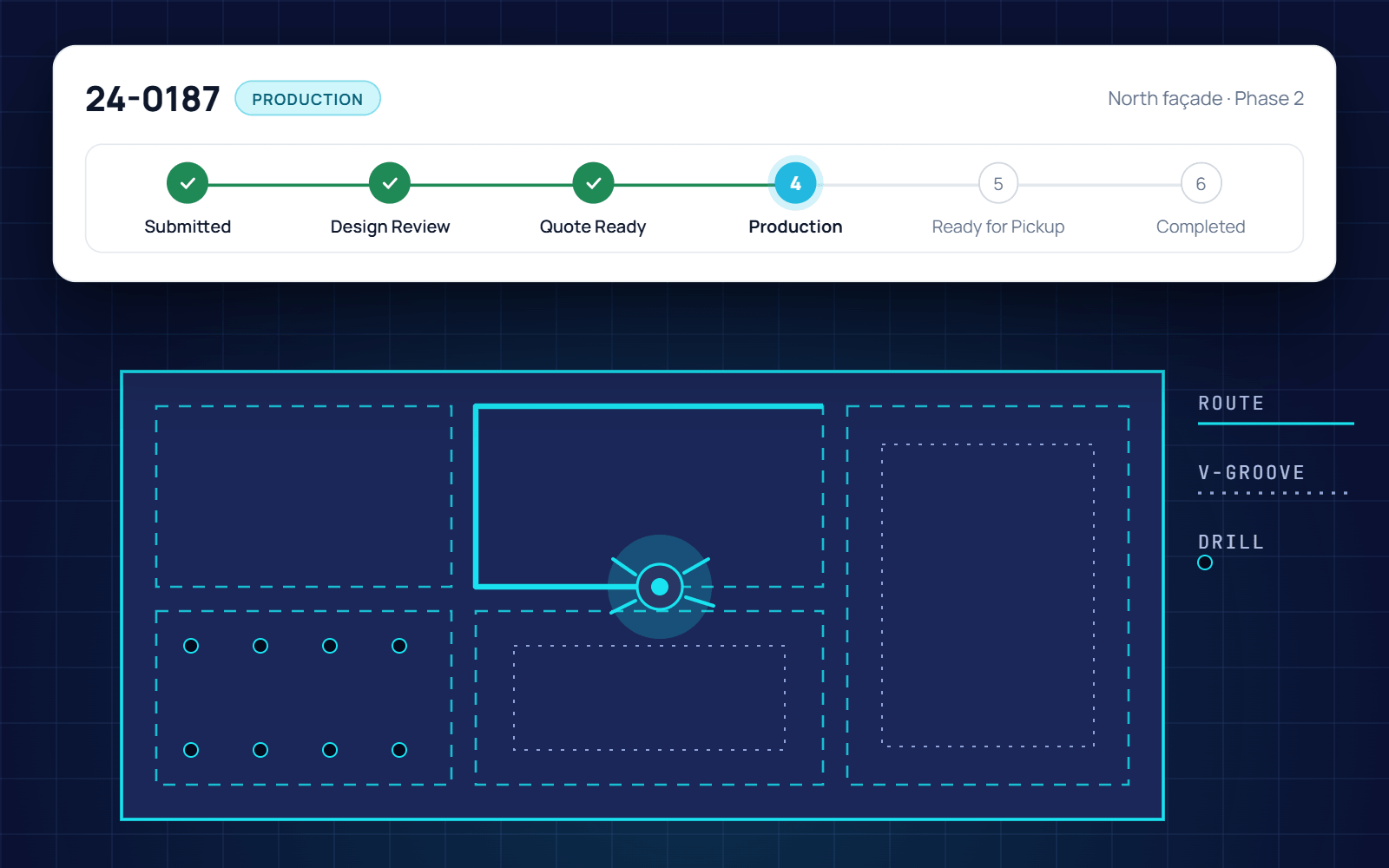Screen dimensions: 1389x868
Task: Click the DRILL legend circle symbol
Action: coord(1205,562)
